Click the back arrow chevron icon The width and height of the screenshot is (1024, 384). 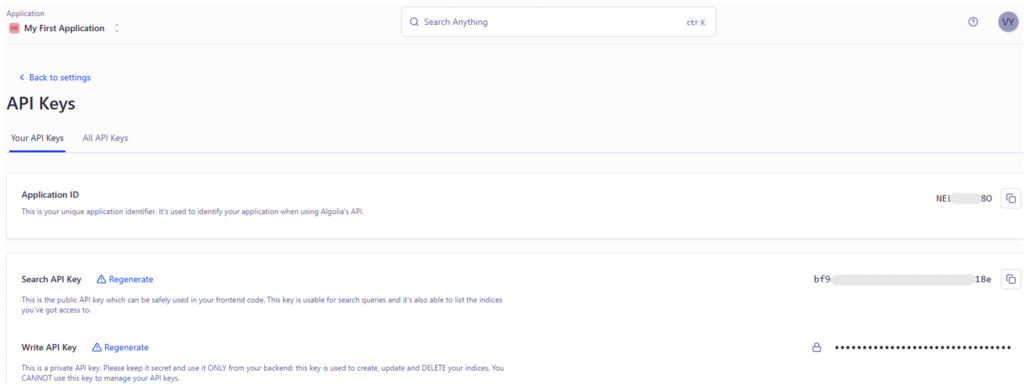point(22,77)
